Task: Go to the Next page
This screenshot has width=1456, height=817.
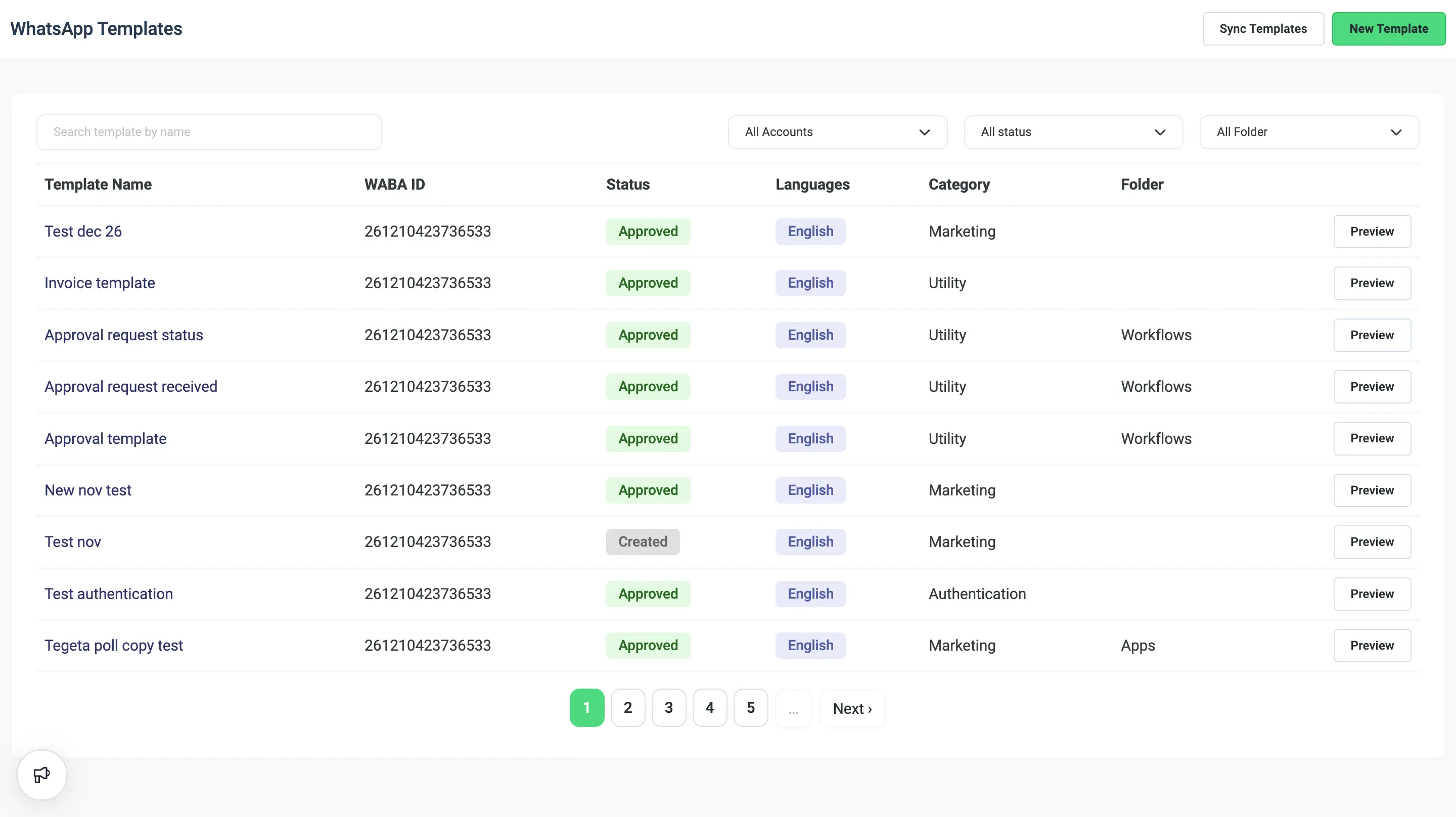Action: click(x=852, y=708)
